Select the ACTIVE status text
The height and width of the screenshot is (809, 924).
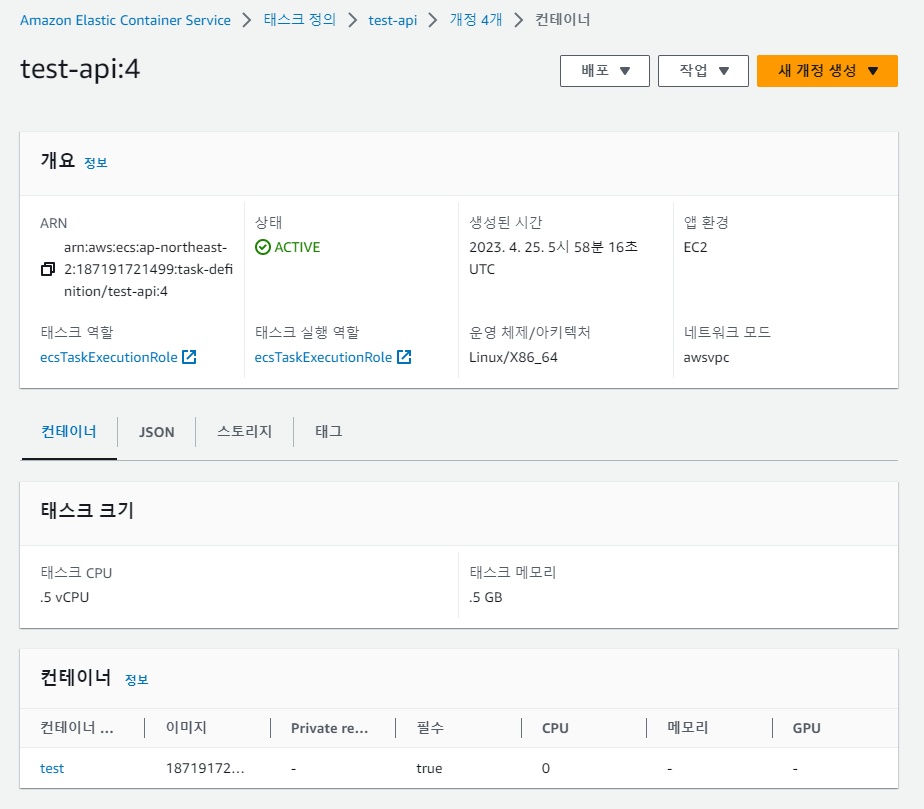click(x=297, y=247)
